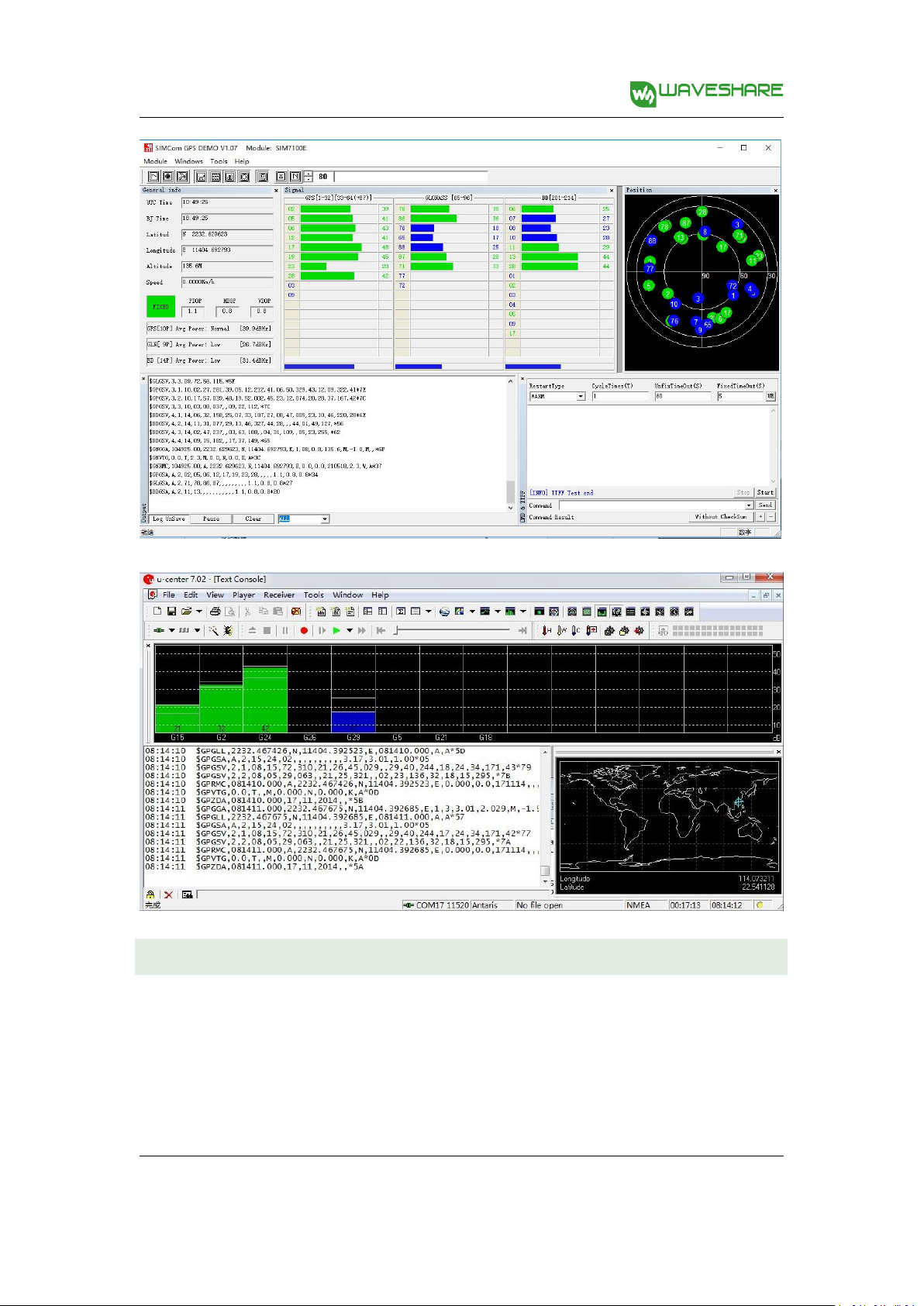The width and height of the screenshot is (924, 1306).
Task: Click the Stop playback square in u-center
Action: [267, 631]
